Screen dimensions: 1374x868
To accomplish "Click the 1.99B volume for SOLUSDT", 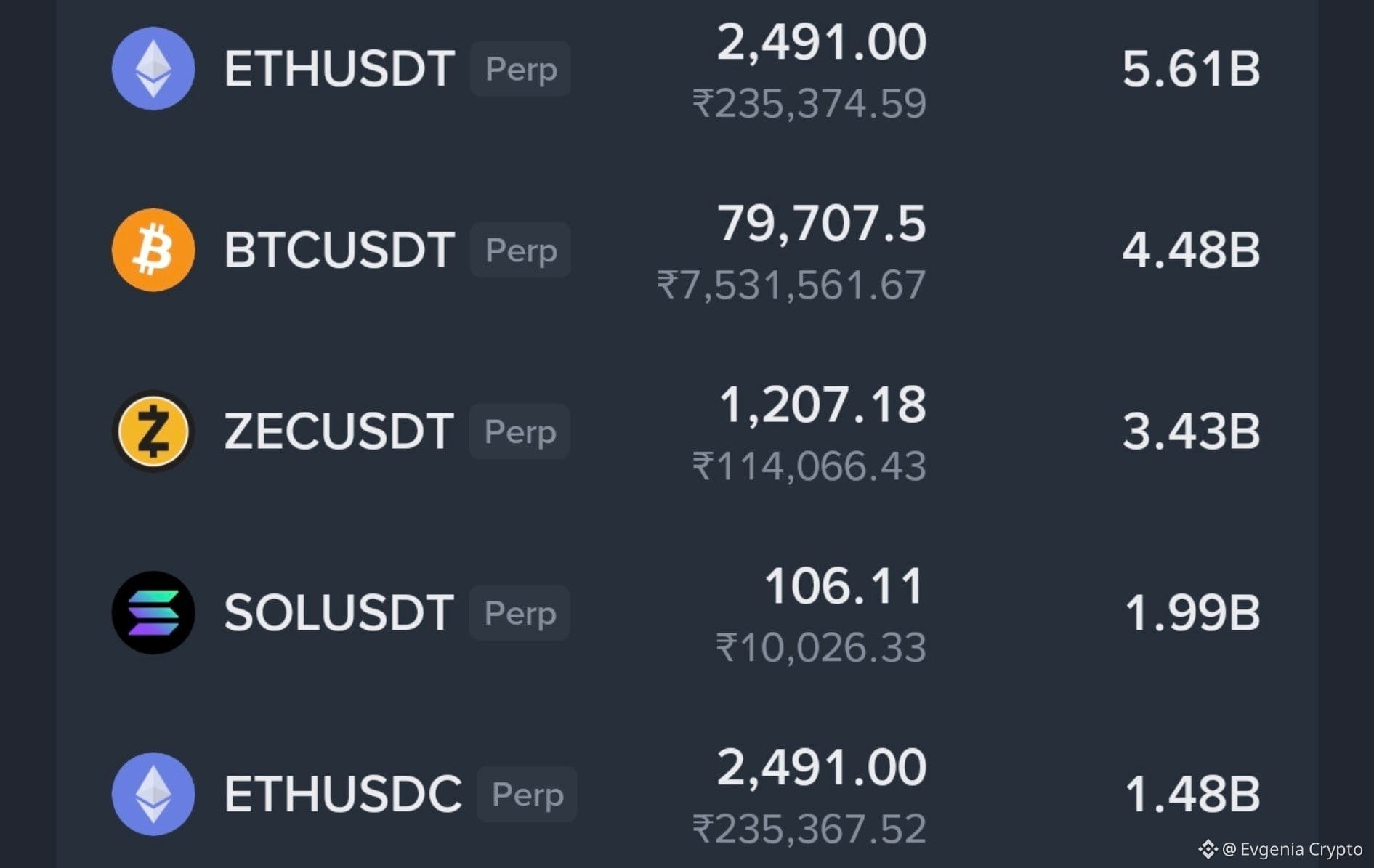I will (x=1192, y=612).
